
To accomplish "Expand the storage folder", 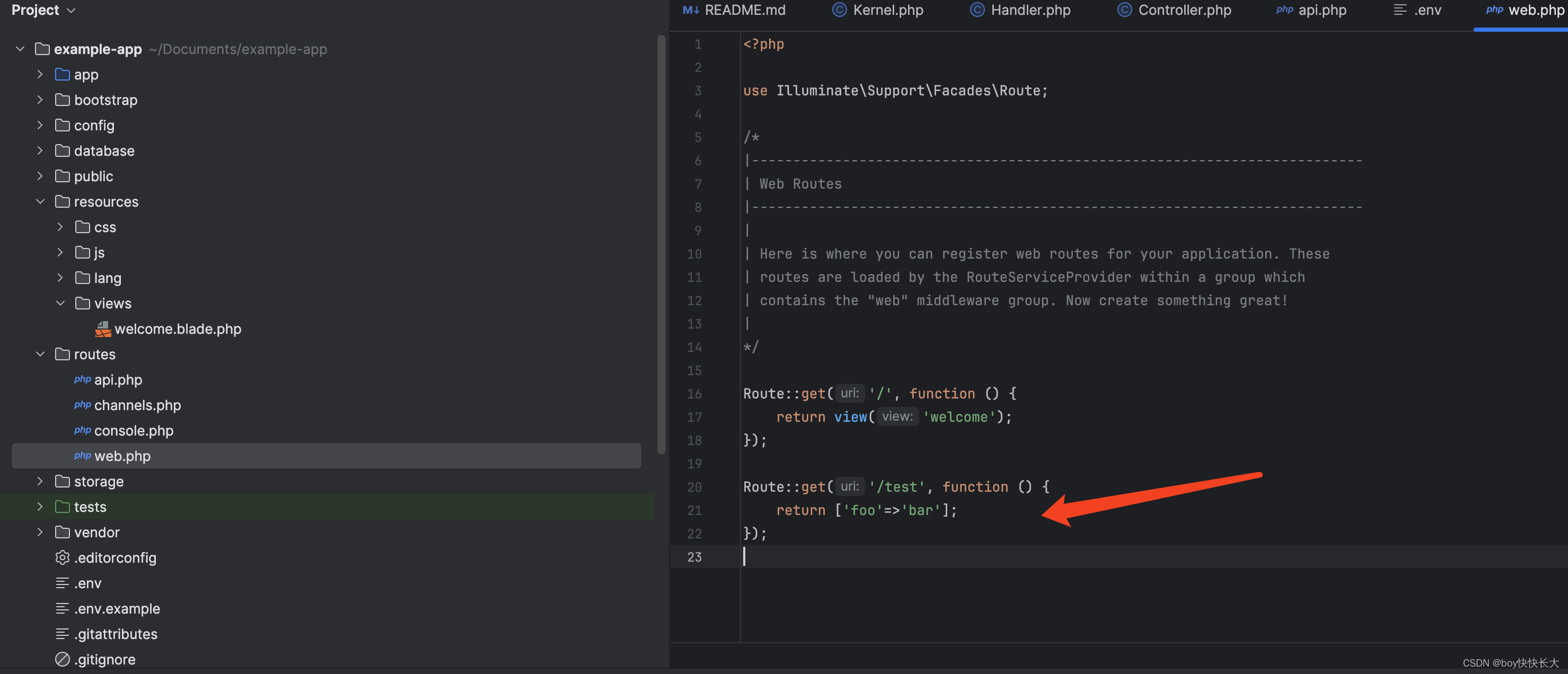I will (x=40, y=481).
